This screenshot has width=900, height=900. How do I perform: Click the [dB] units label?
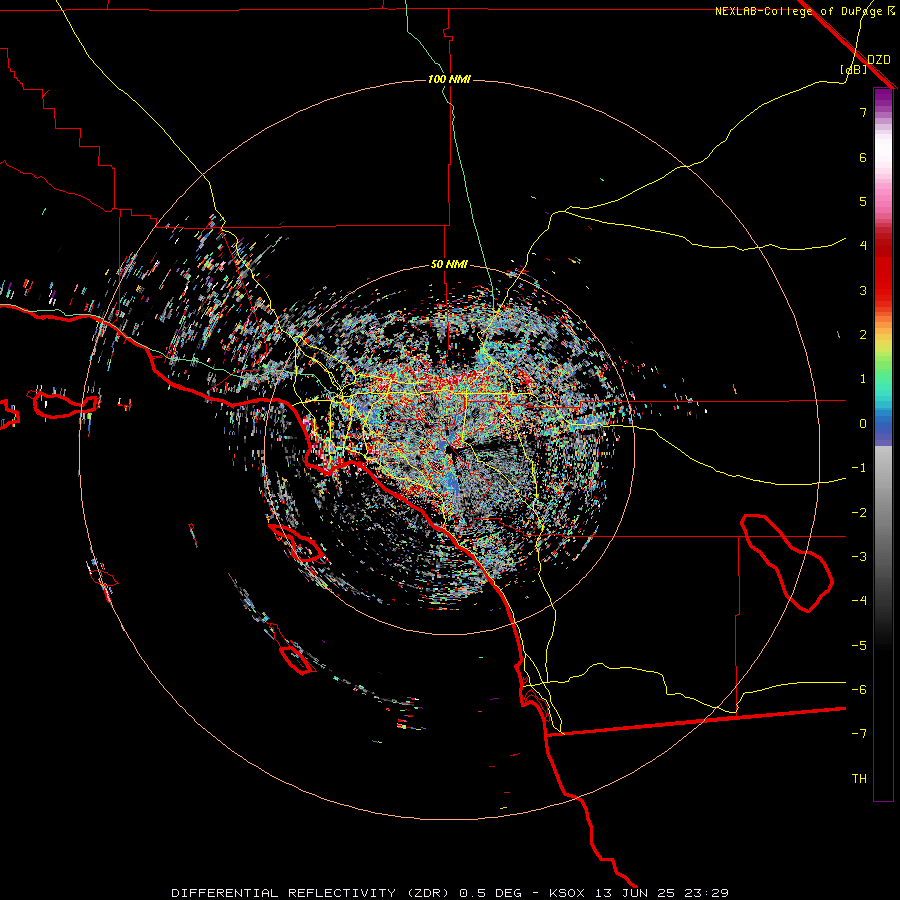click(854, 69)
